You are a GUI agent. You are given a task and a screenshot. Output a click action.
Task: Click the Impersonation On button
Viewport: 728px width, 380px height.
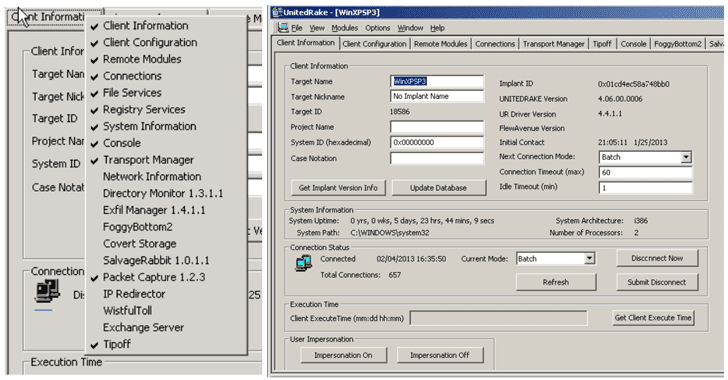[343, 355]
